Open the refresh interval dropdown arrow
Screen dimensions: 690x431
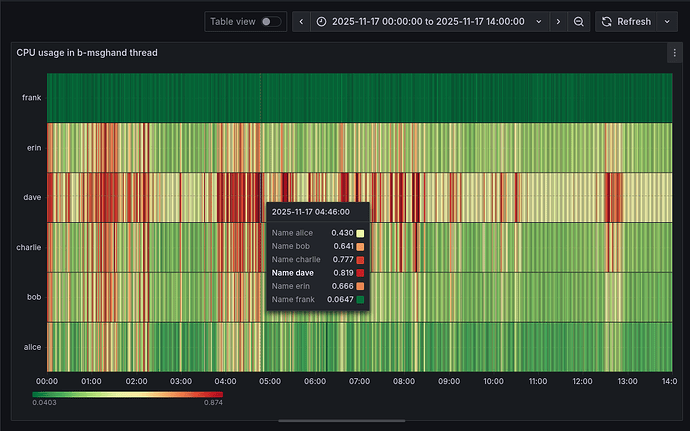click(x=667, y=21)
